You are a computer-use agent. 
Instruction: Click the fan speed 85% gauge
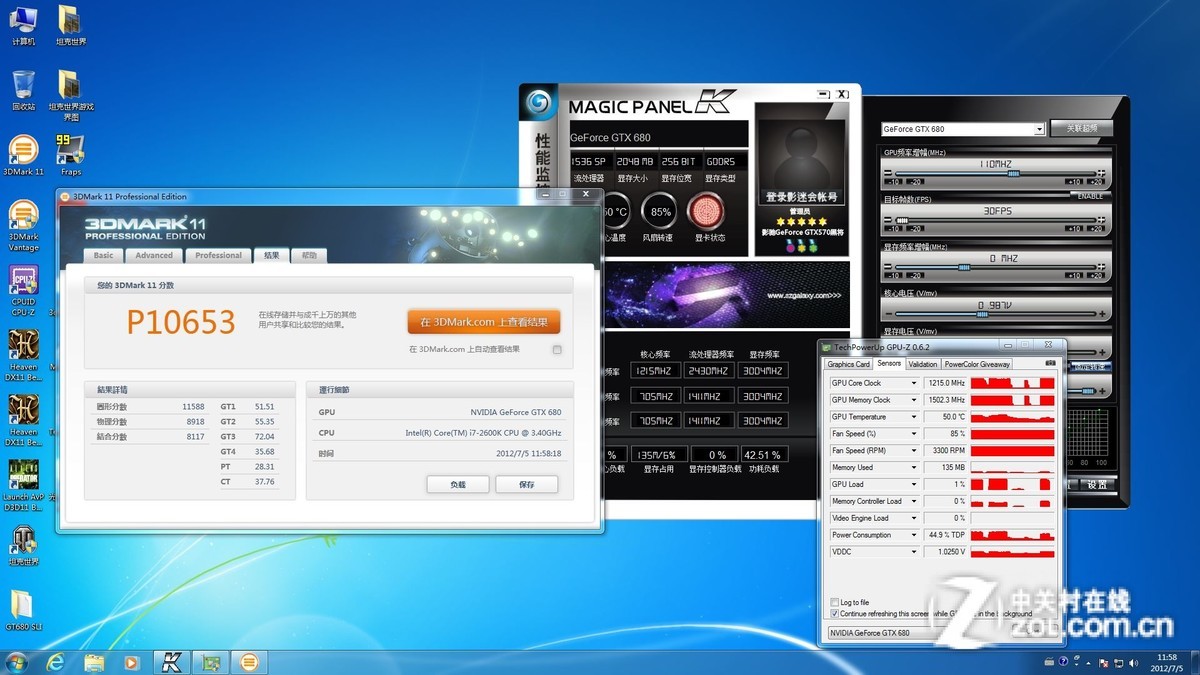[660, 212]
